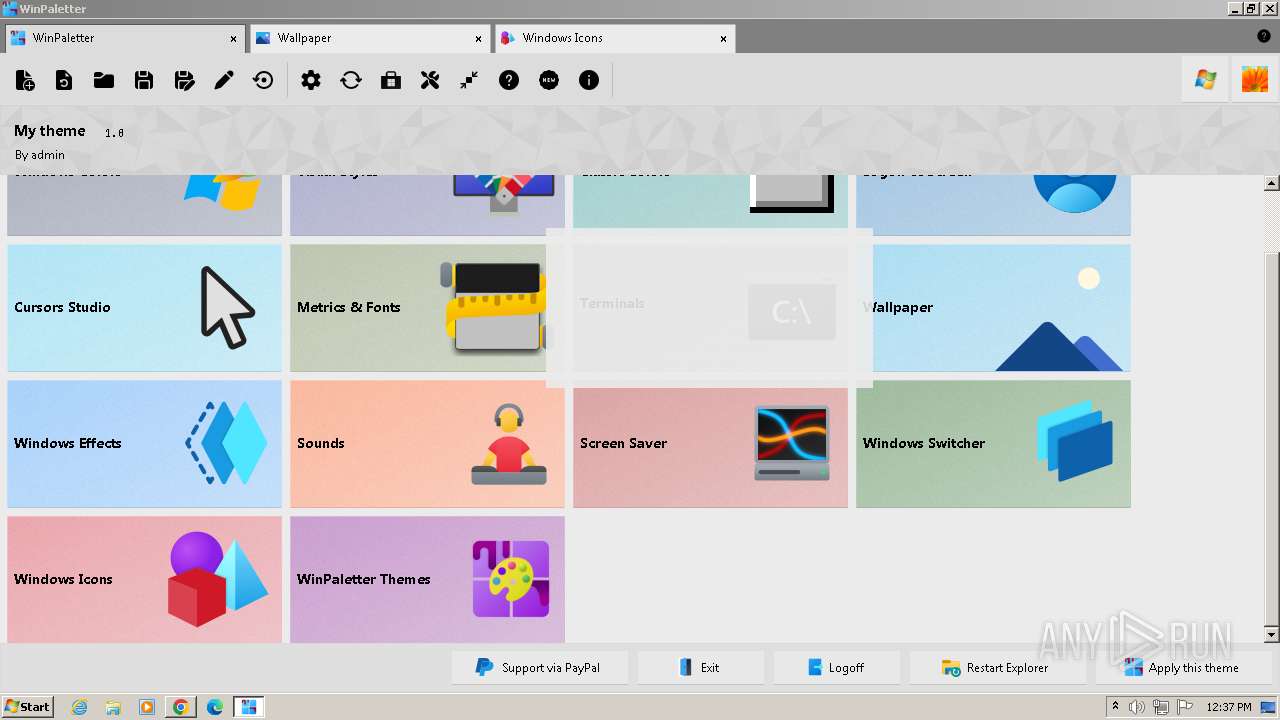
Task: Click the taskbar clock showing 12:37 PM
Action: pos(1229,707)
